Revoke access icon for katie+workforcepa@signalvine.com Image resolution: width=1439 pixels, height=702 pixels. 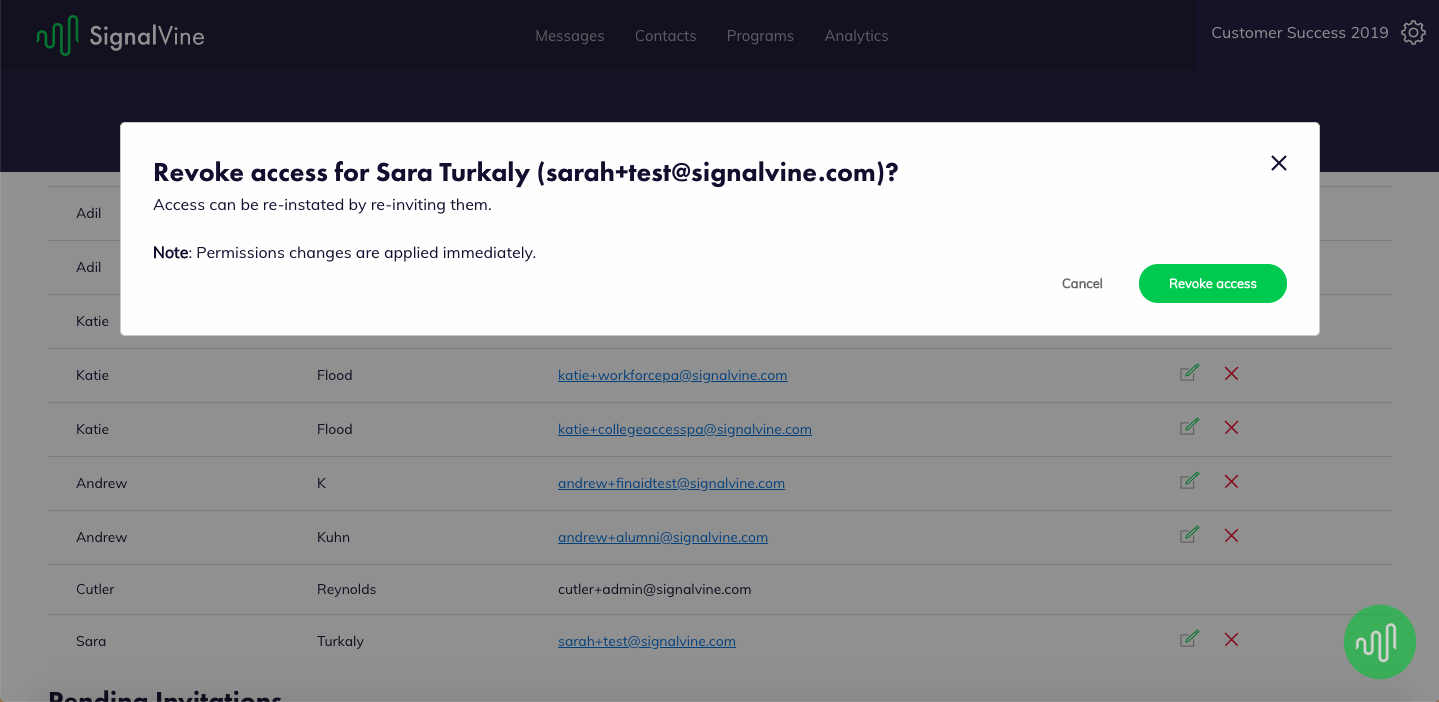1231,373
